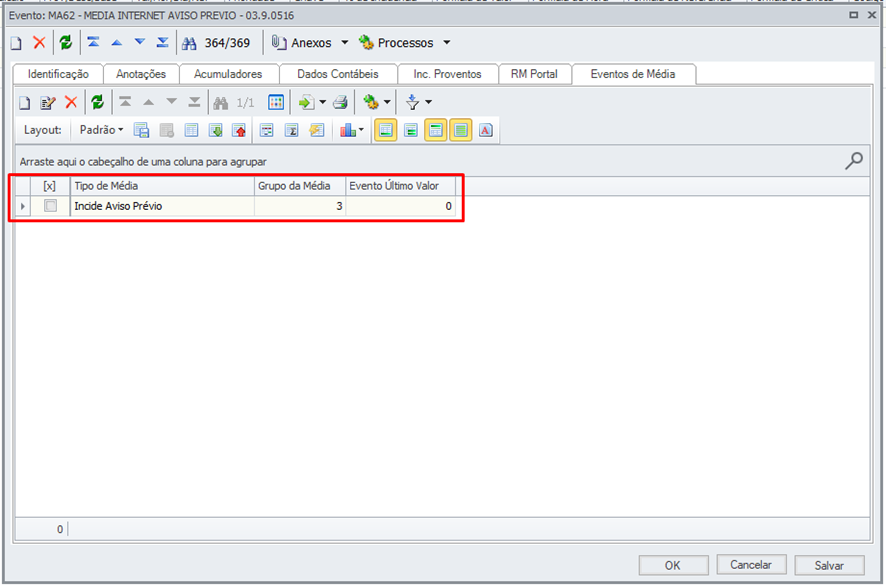Screen dimensions: 886x586
Task: Add a new média record in the inner toolbar
Action: coord(24,103)
